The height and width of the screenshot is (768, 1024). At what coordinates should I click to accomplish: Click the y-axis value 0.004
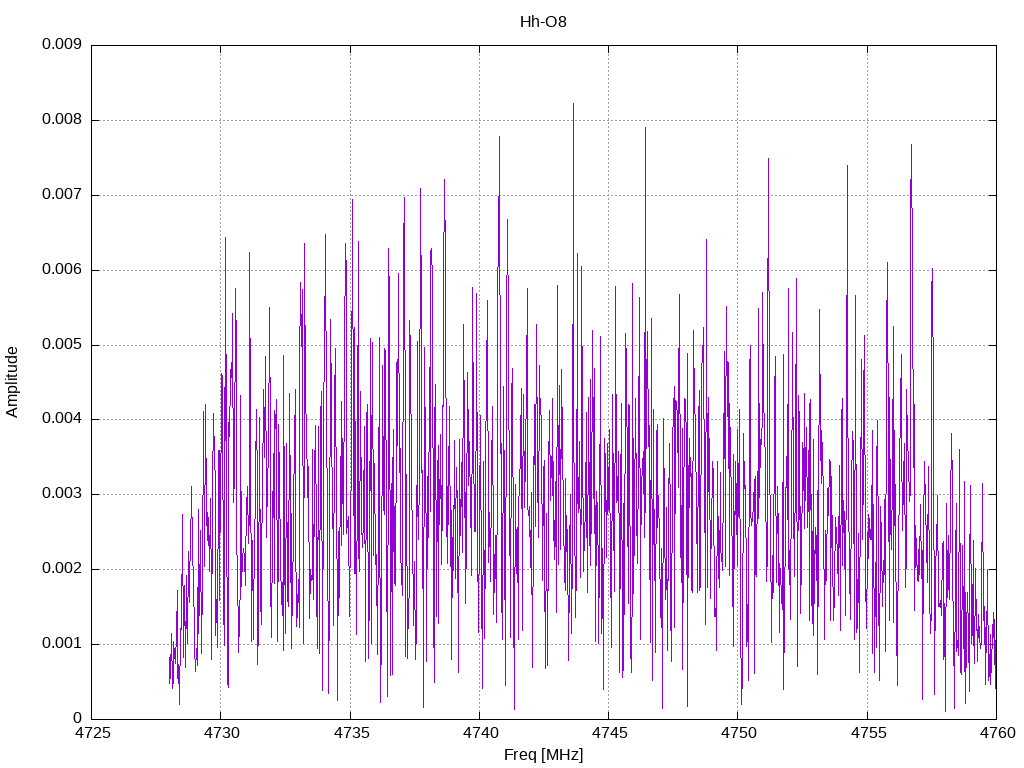pyautogui.click(x=62, y=419)
